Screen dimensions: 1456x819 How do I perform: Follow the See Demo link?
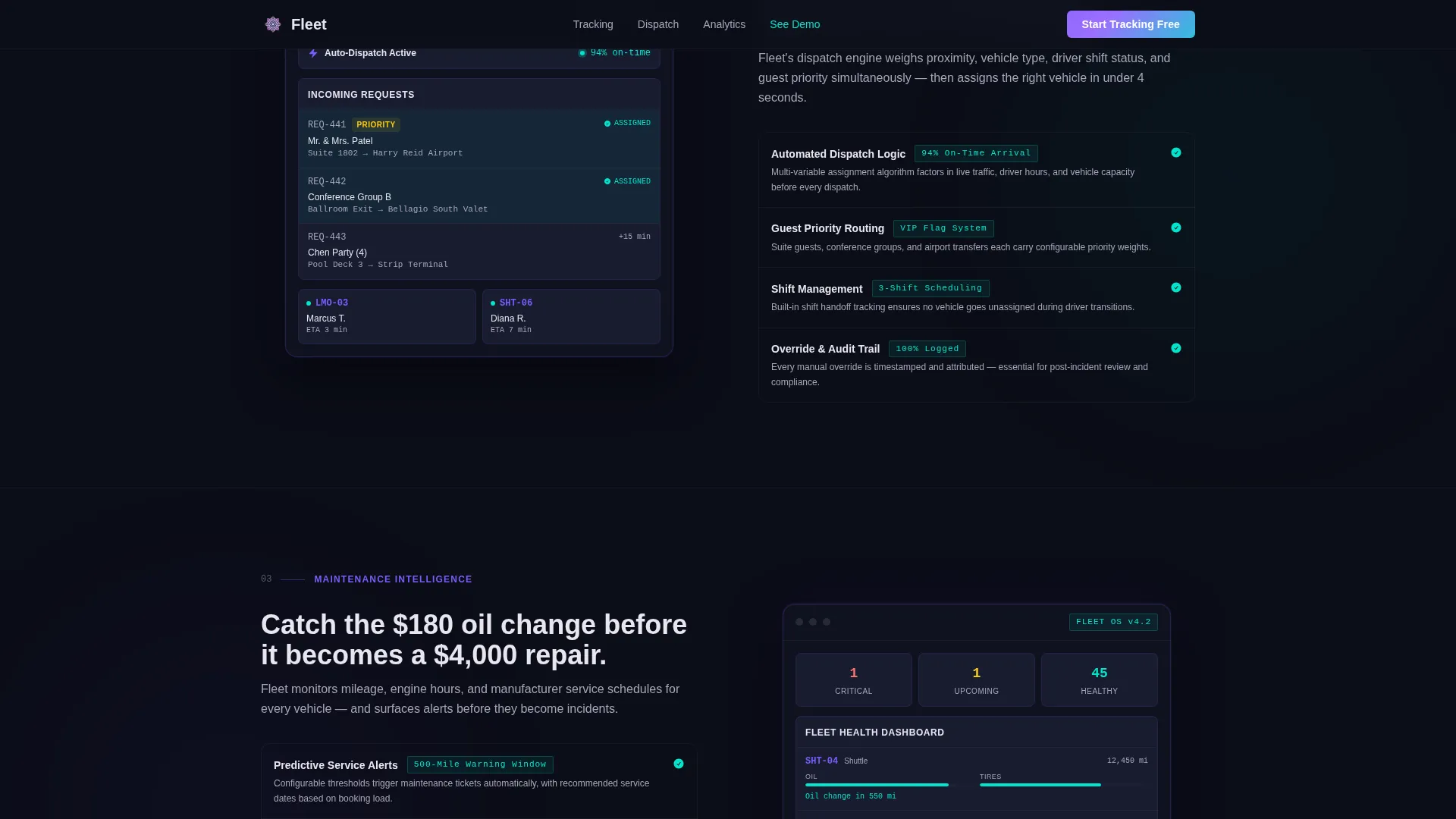pos(795,24)
